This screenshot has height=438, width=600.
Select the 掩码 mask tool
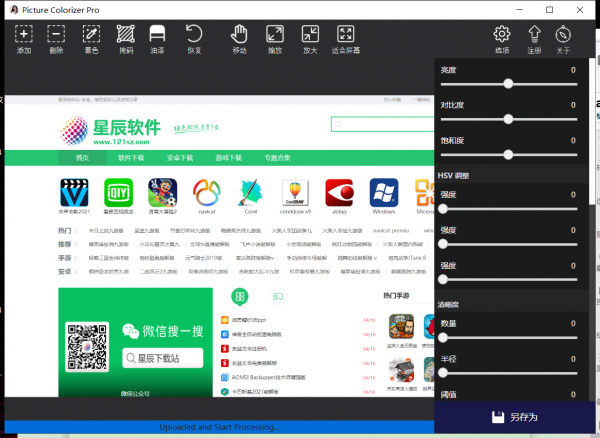[126, 34]
